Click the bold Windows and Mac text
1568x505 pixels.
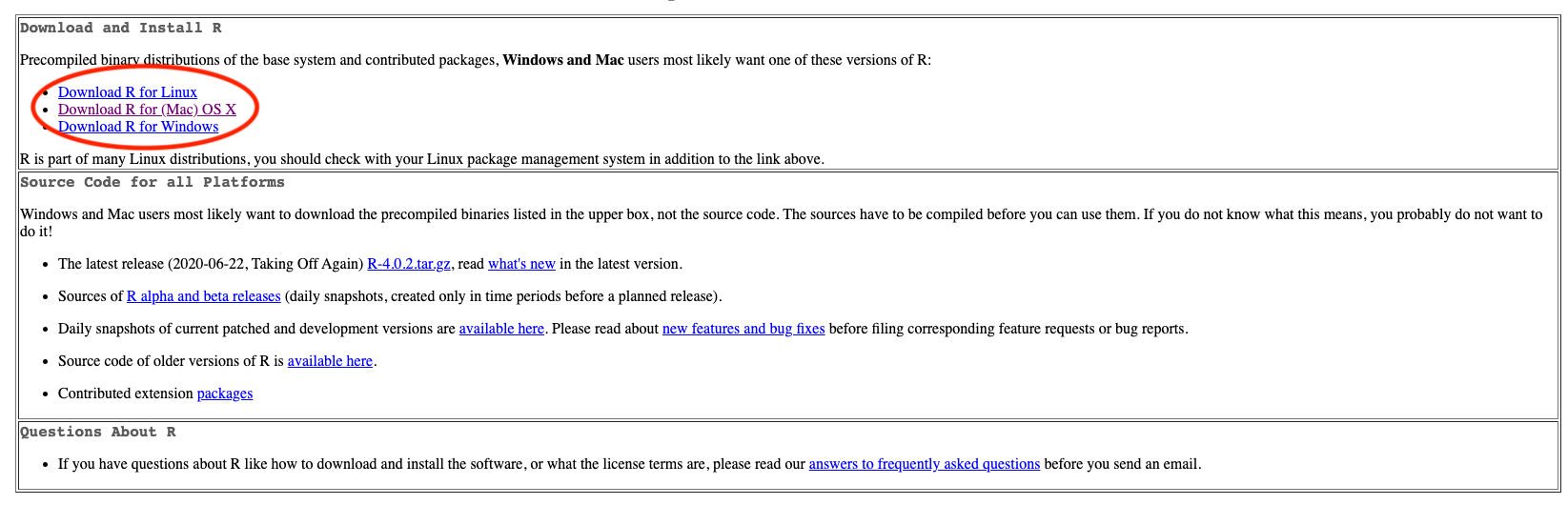562,60
